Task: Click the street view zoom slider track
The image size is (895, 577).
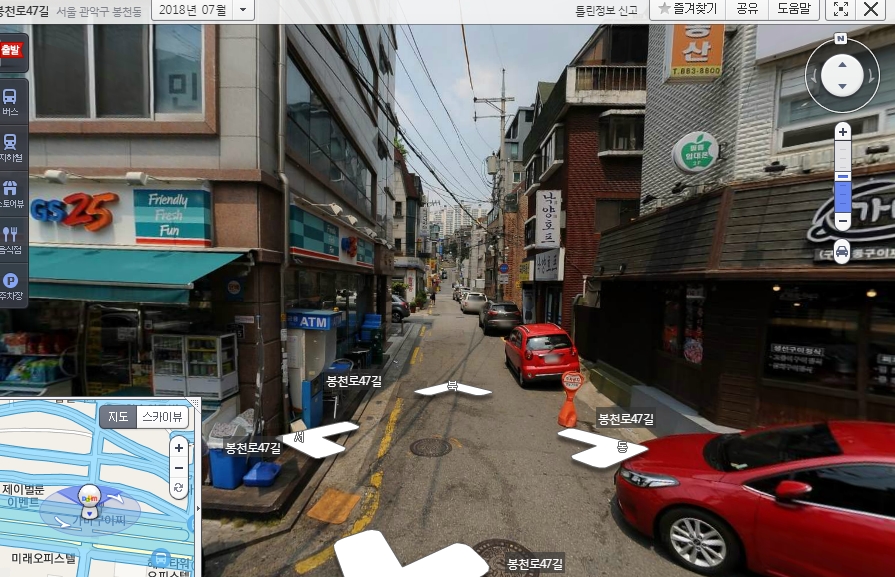Action: (842, 175)
